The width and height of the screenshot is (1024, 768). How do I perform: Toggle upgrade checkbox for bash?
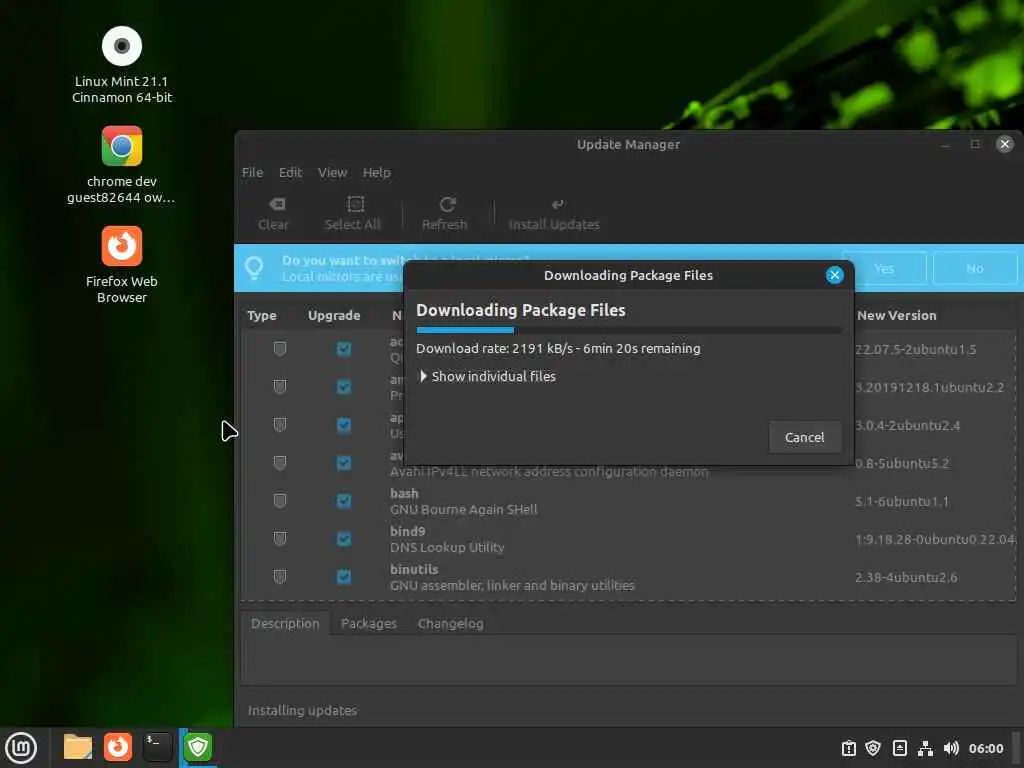click(344, 501)
